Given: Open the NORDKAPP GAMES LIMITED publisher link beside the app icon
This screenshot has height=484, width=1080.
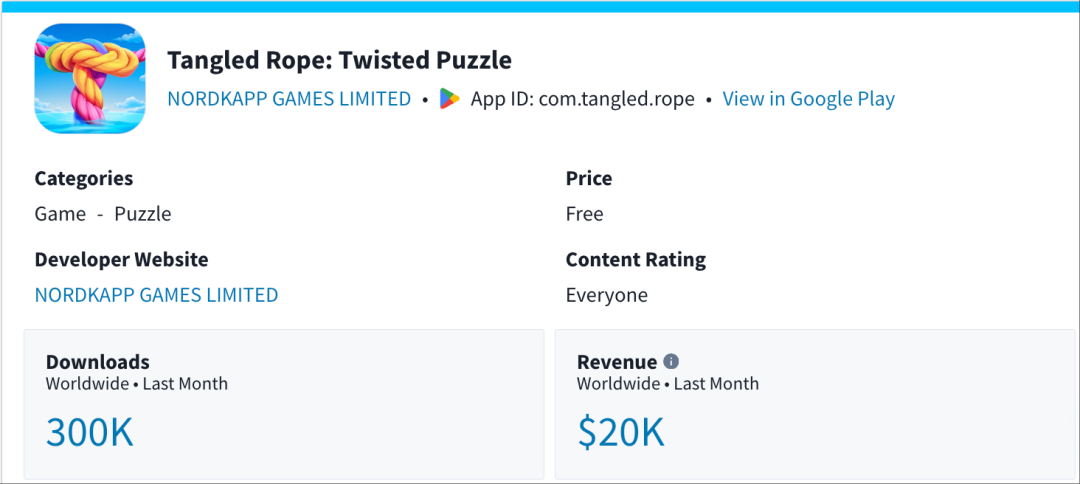Looking at the screenshot, I should [x=289, y=99].
